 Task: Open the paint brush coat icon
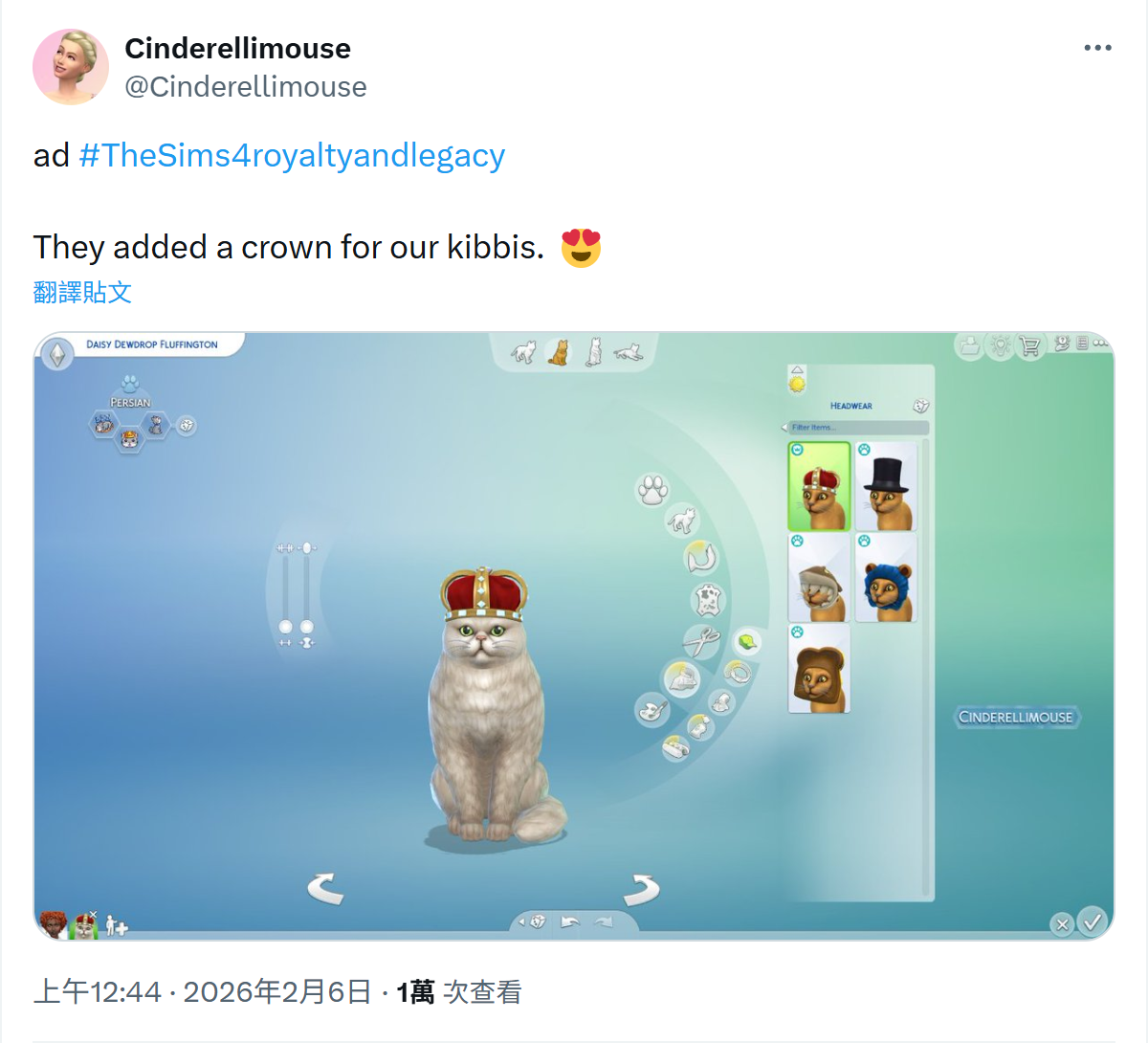click(652, 711)
